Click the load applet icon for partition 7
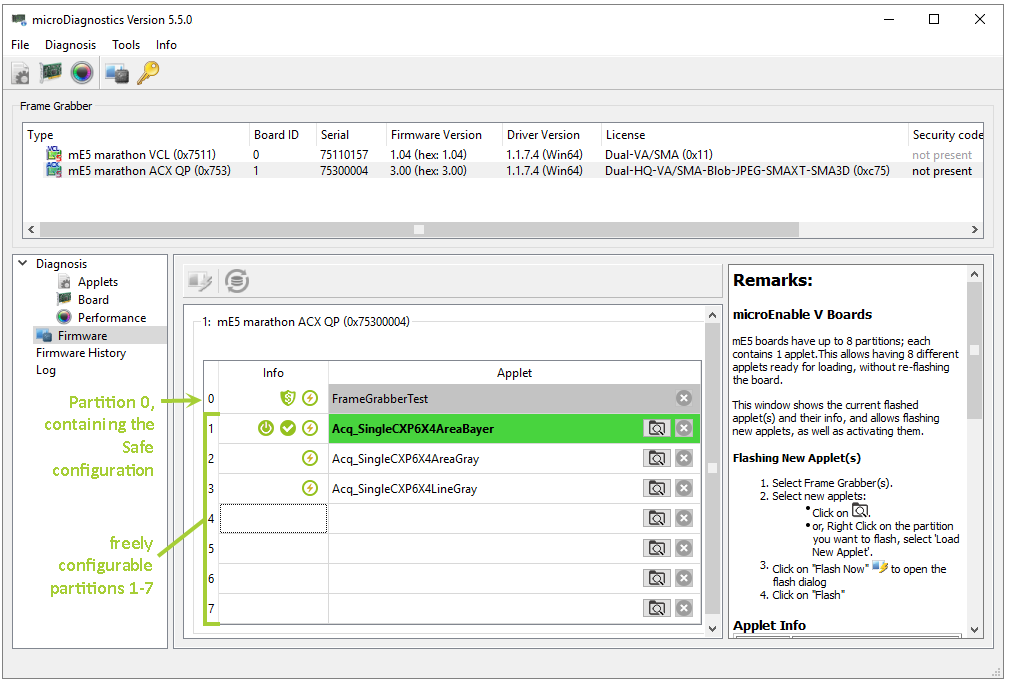 [657, 608]
